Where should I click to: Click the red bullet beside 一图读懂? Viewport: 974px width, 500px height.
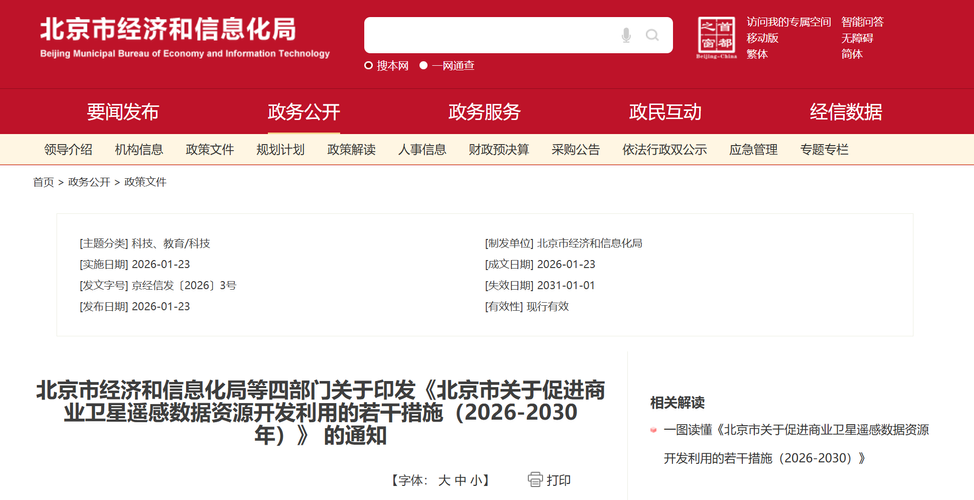pos(653,430)
